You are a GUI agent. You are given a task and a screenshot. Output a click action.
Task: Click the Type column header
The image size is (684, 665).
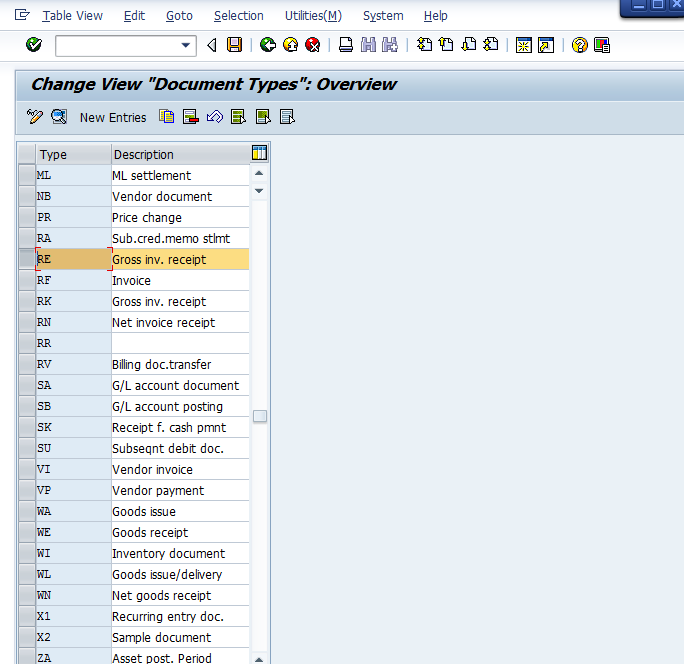point(73,154)
